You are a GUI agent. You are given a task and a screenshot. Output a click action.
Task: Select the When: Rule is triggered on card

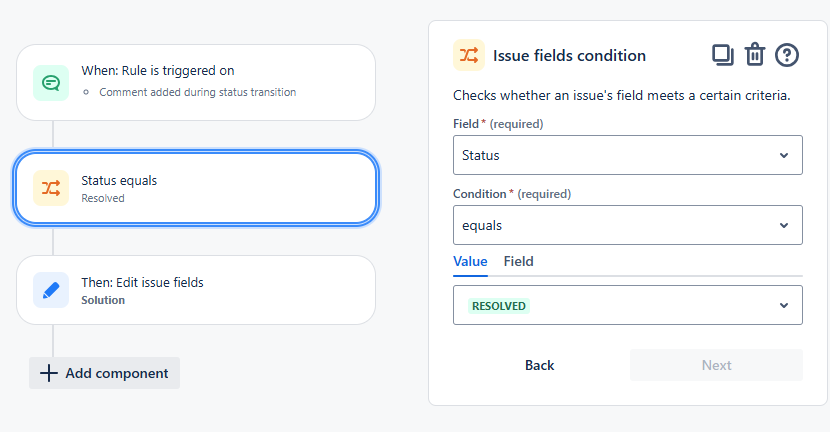(x=196, y=83)
